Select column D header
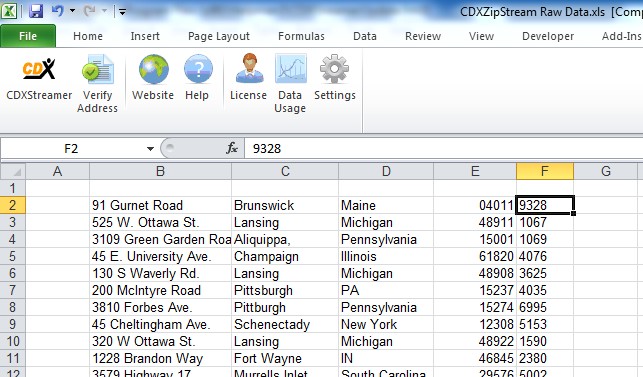Screen dimensions: 643x377 pos(386,171)
